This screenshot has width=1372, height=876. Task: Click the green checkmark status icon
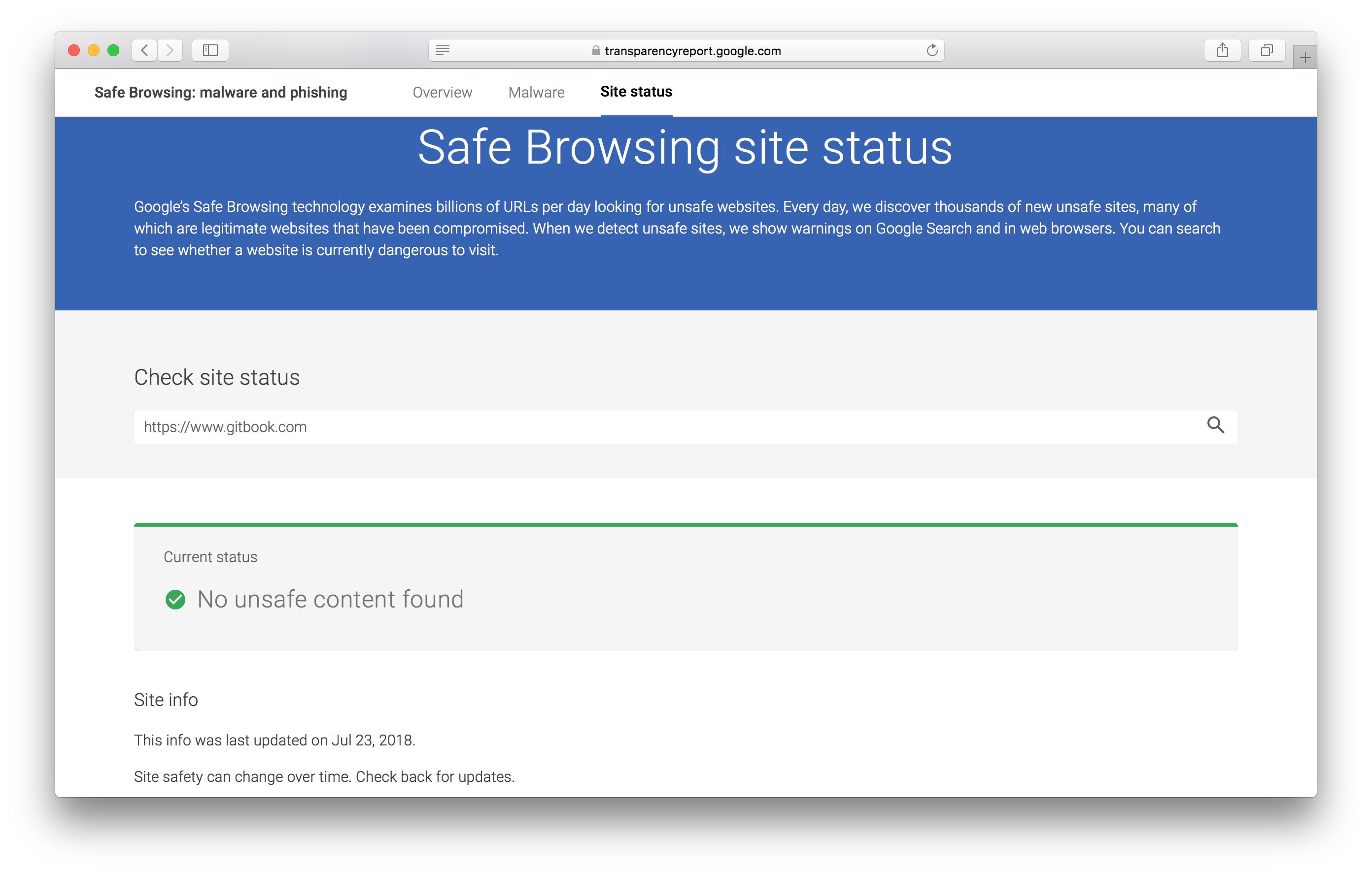175,599
